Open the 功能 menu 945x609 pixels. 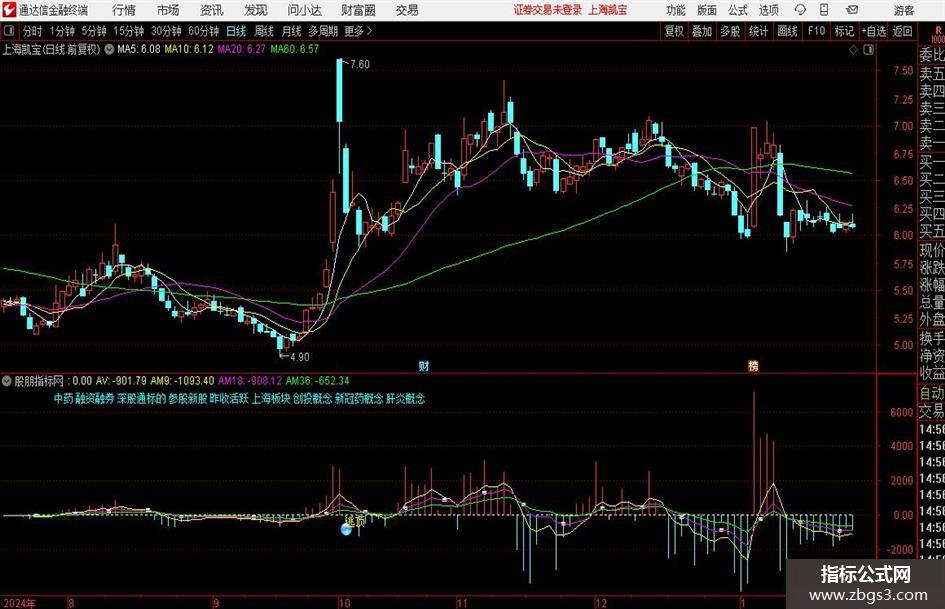(676, 10)
